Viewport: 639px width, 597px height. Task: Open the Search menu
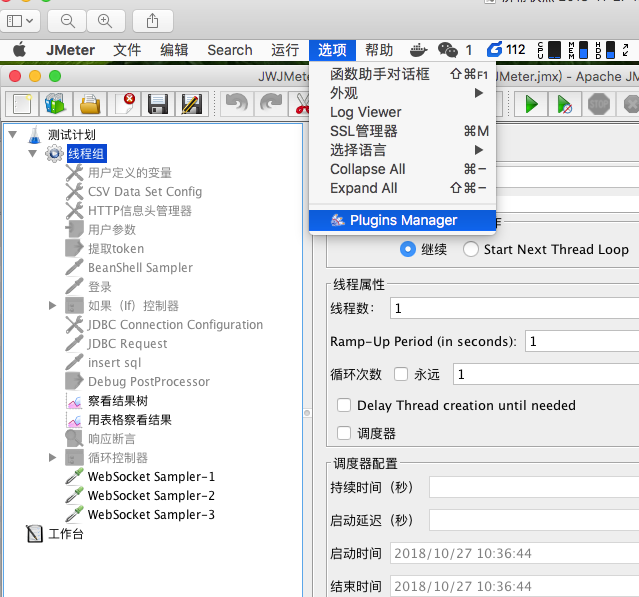pyautogui.click(x=230, y=50)
